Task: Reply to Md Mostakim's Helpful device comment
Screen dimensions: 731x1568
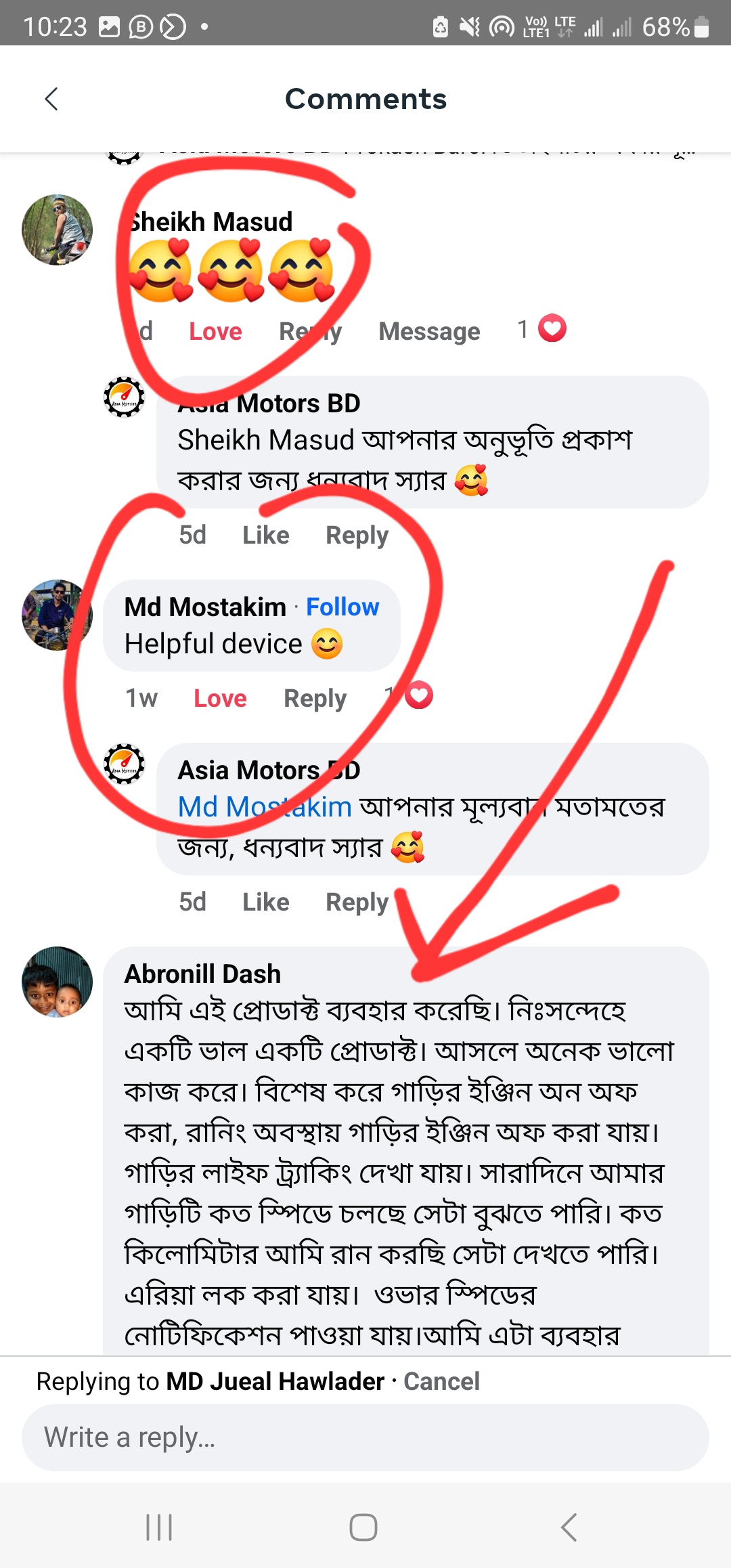Action: (x=315, y=699)
